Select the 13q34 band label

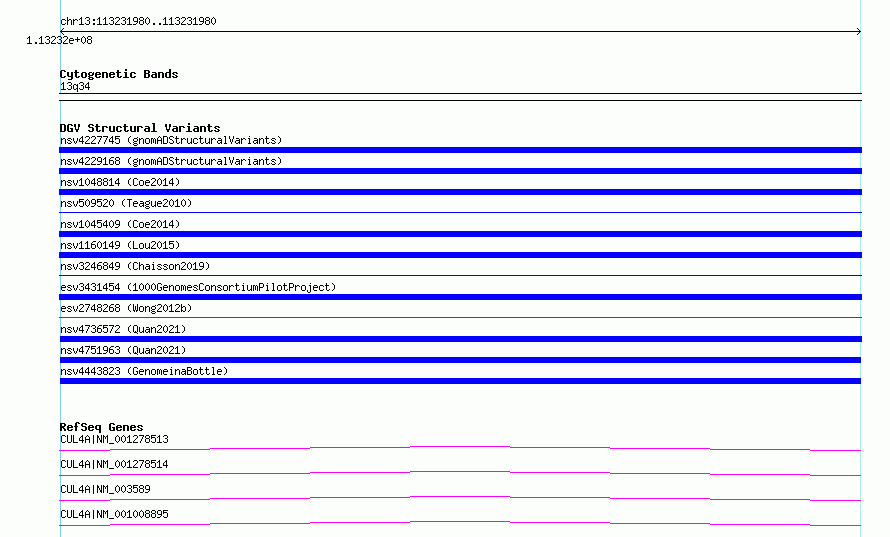click(75, 86)
